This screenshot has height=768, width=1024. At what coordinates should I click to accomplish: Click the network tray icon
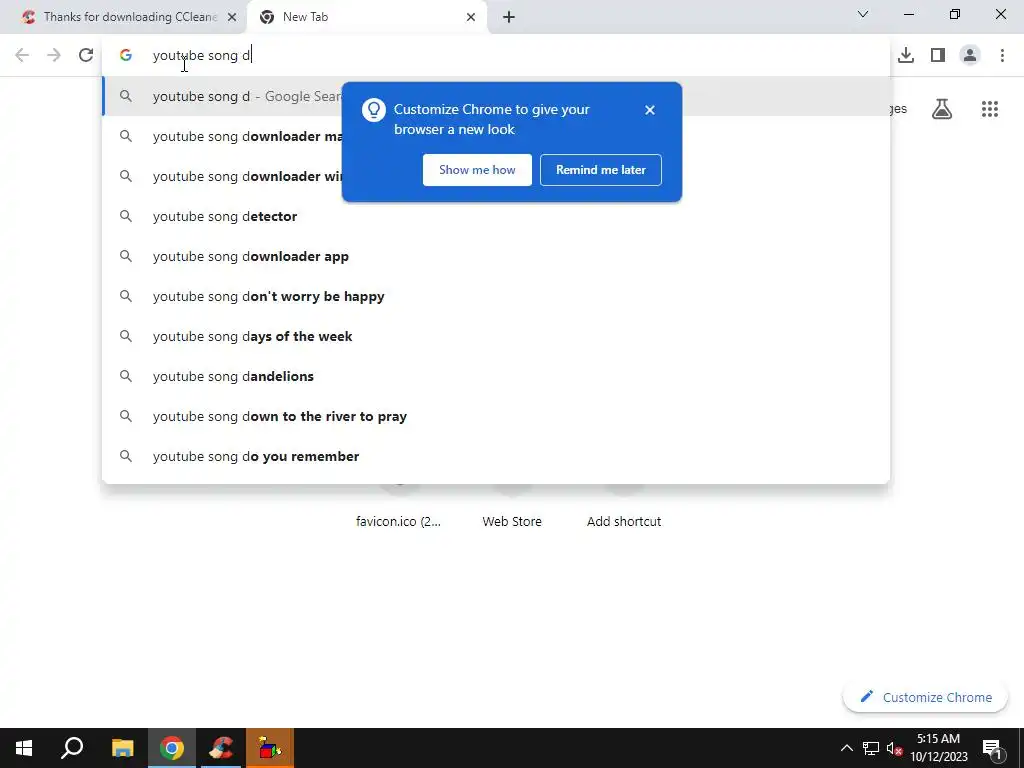[871, 748]
